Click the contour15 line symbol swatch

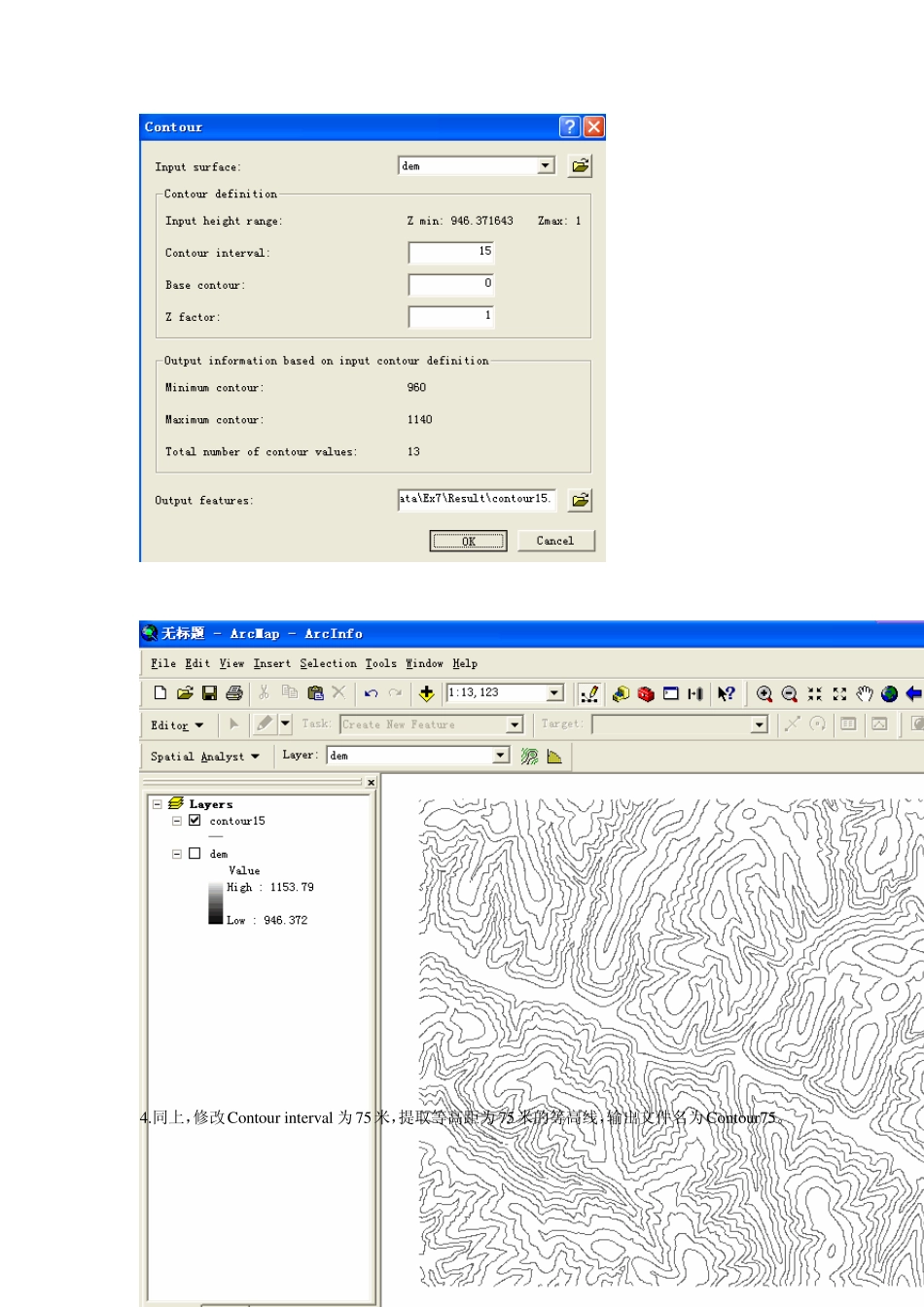coord(216,836)
